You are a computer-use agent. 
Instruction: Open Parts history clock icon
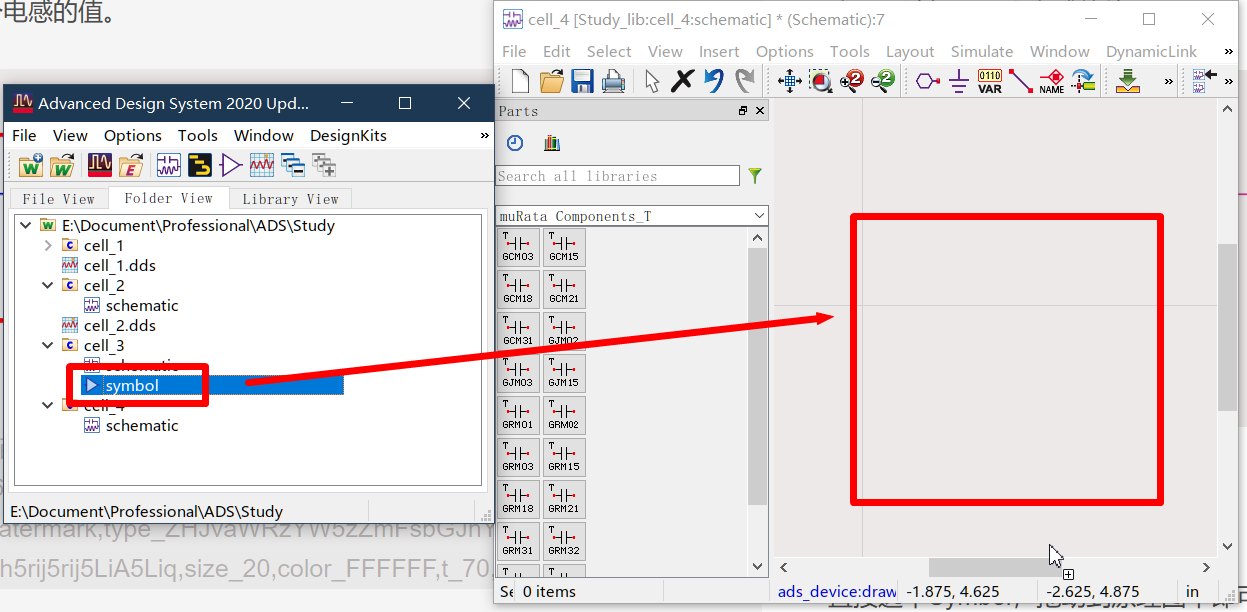(515, 143)
